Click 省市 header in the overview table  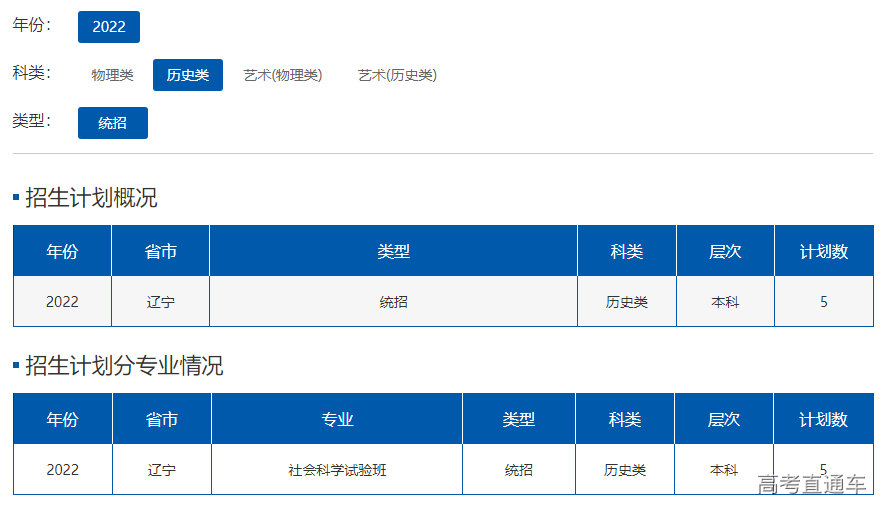coord(160,251)
